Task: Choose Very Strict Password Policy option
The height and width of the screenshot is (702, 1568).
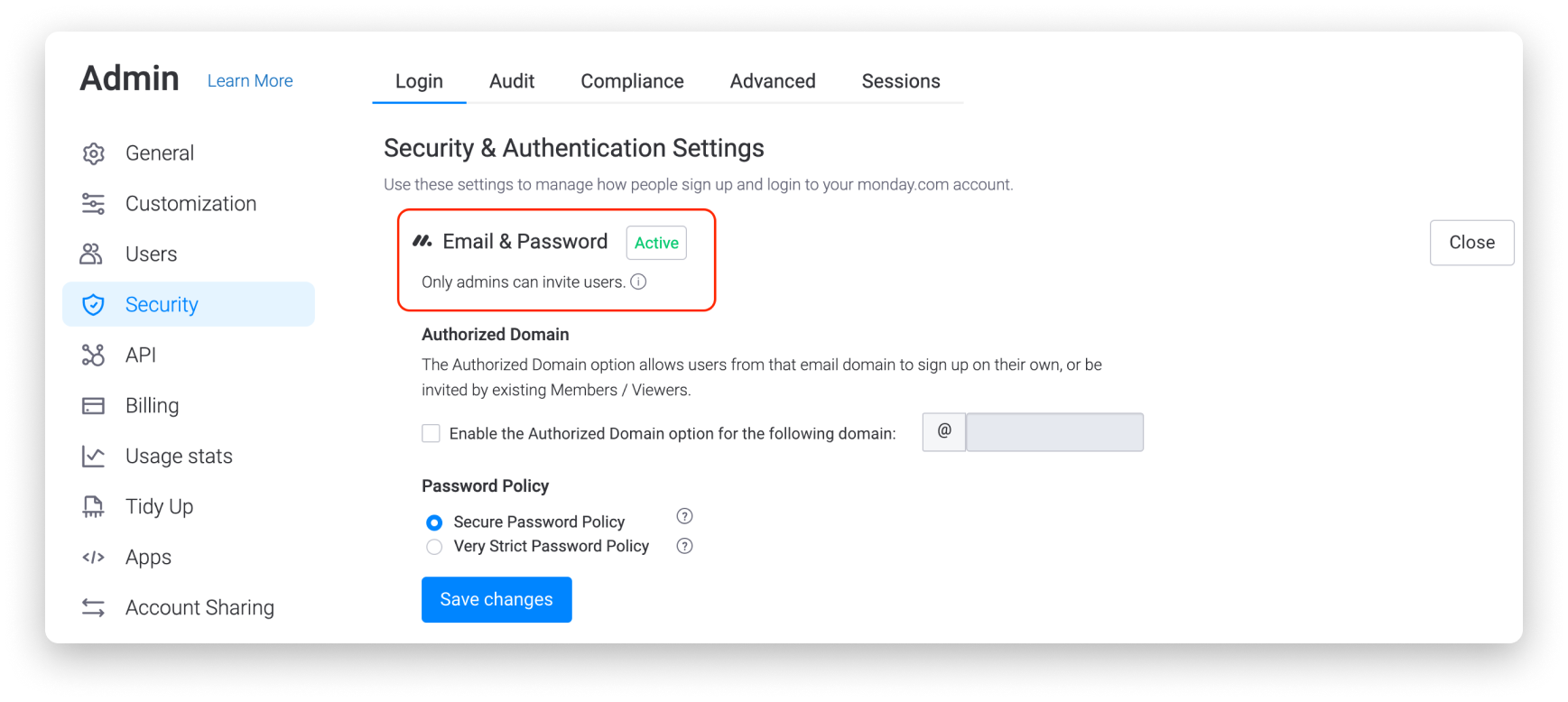Action: 434,547
